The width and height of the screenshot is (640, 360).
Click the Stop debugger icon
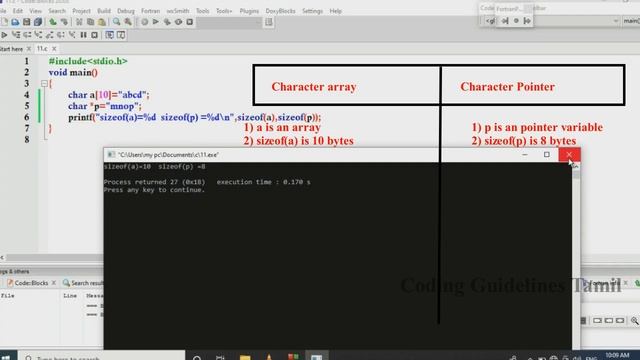tap(94, 35)
